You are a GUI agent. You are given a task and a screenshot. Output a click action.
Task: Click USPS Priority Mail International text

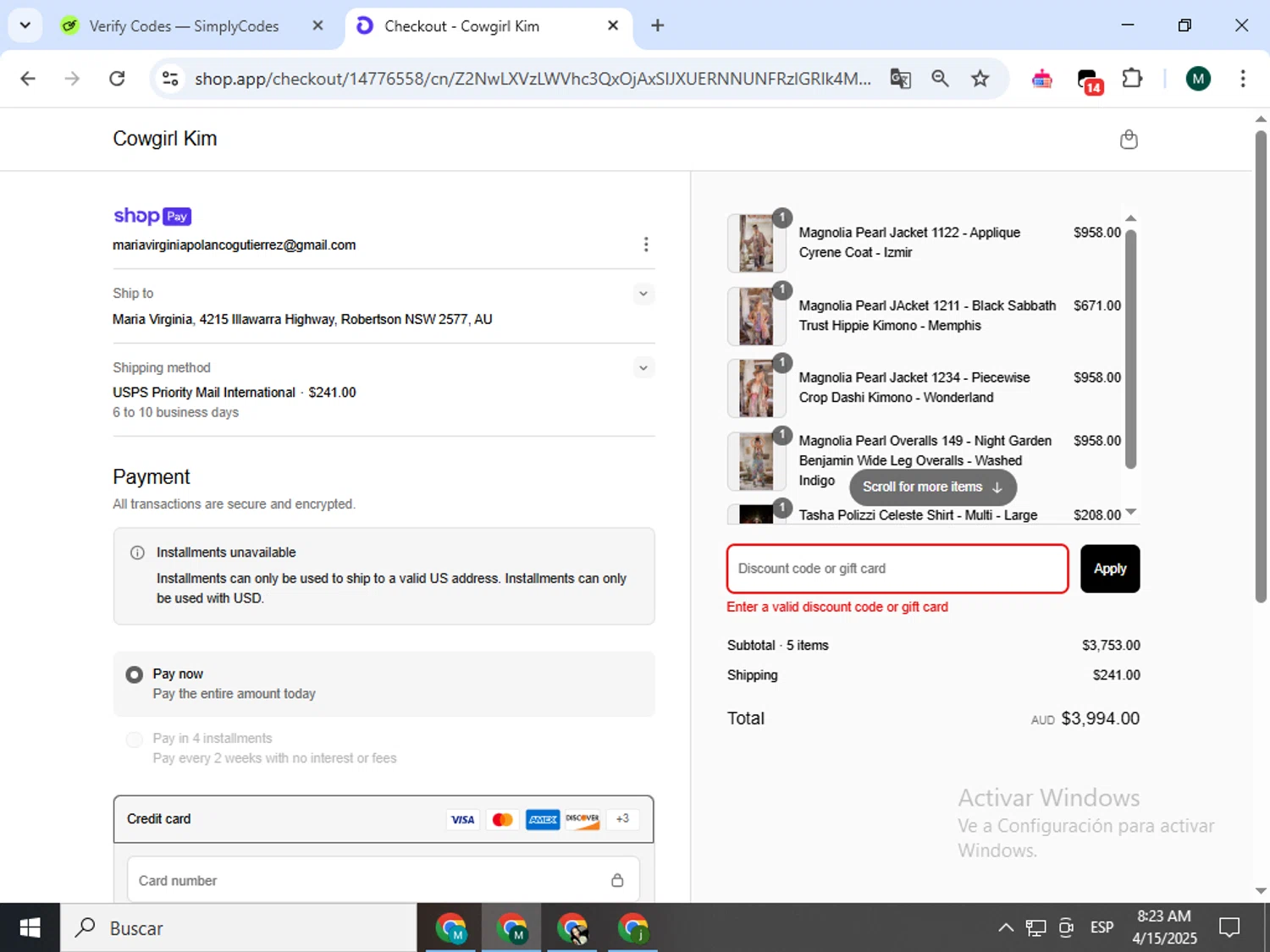(204, 393)
